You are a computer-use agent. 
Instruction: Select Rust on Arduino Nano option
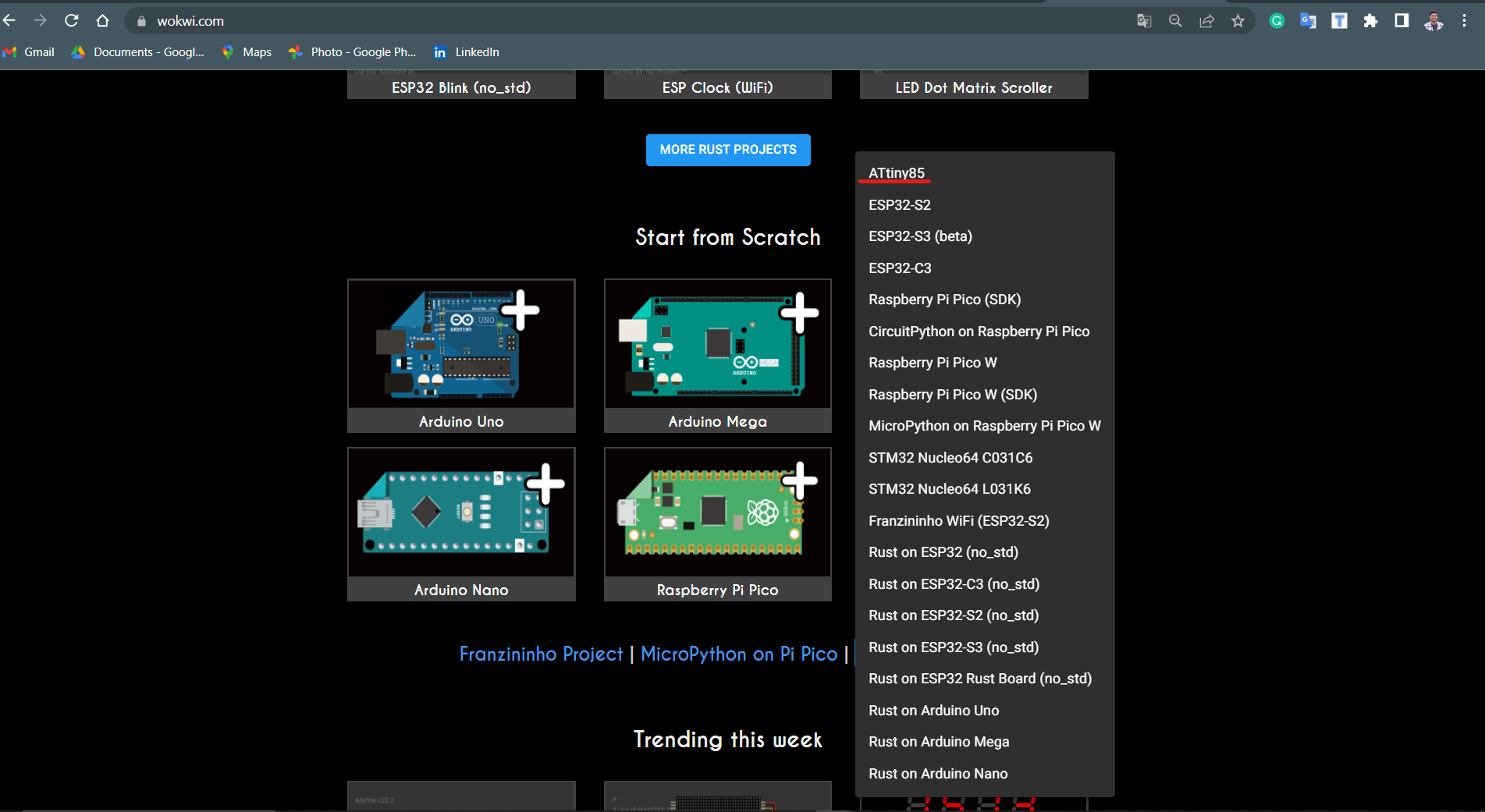[x=937, y=773]
